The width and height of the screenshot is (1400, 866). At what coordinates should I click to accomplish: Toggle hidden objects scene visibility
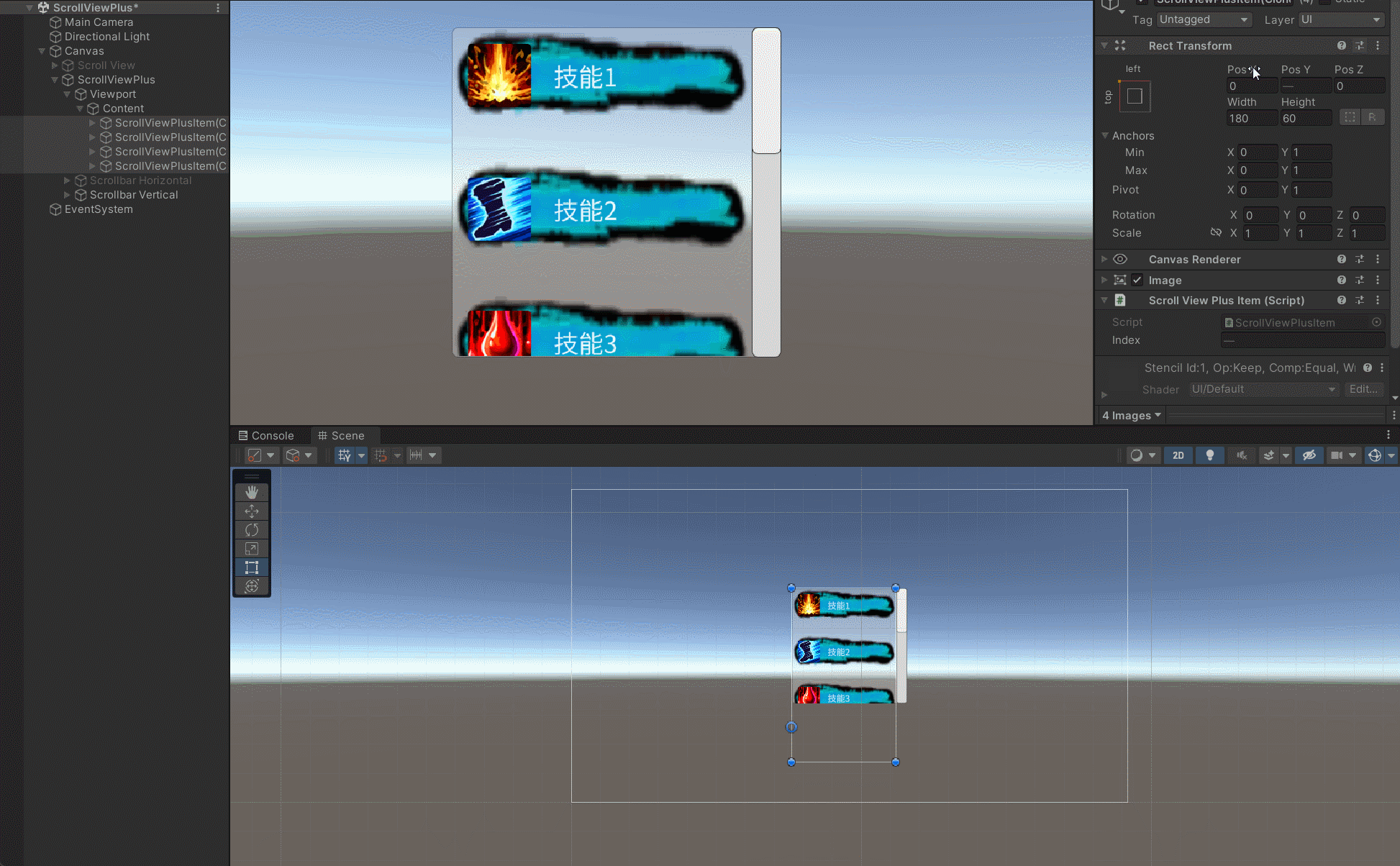(x=1309, y=455)
